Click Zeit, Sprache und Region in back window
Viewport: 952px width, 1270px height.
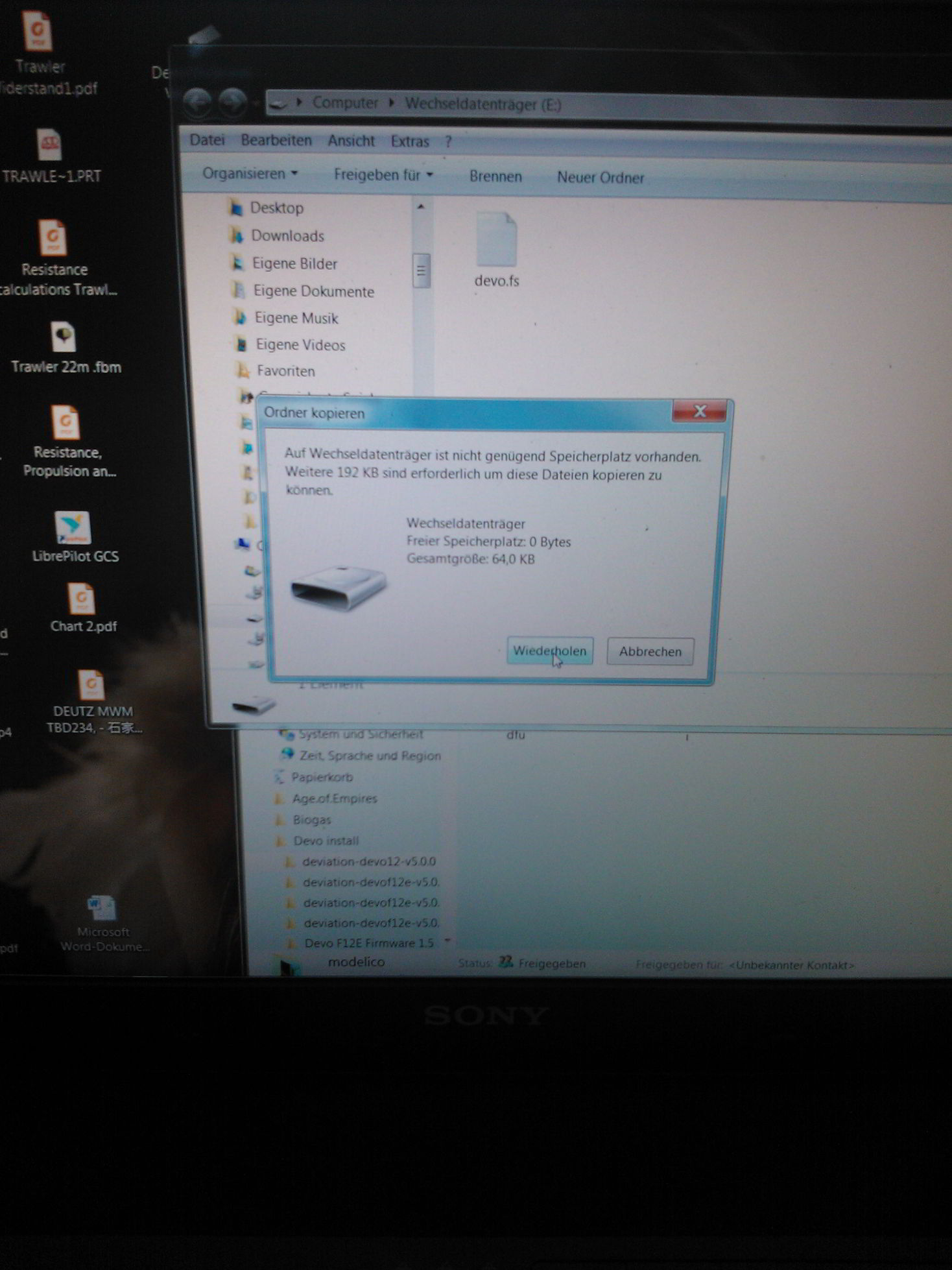[x=370, y=755]
